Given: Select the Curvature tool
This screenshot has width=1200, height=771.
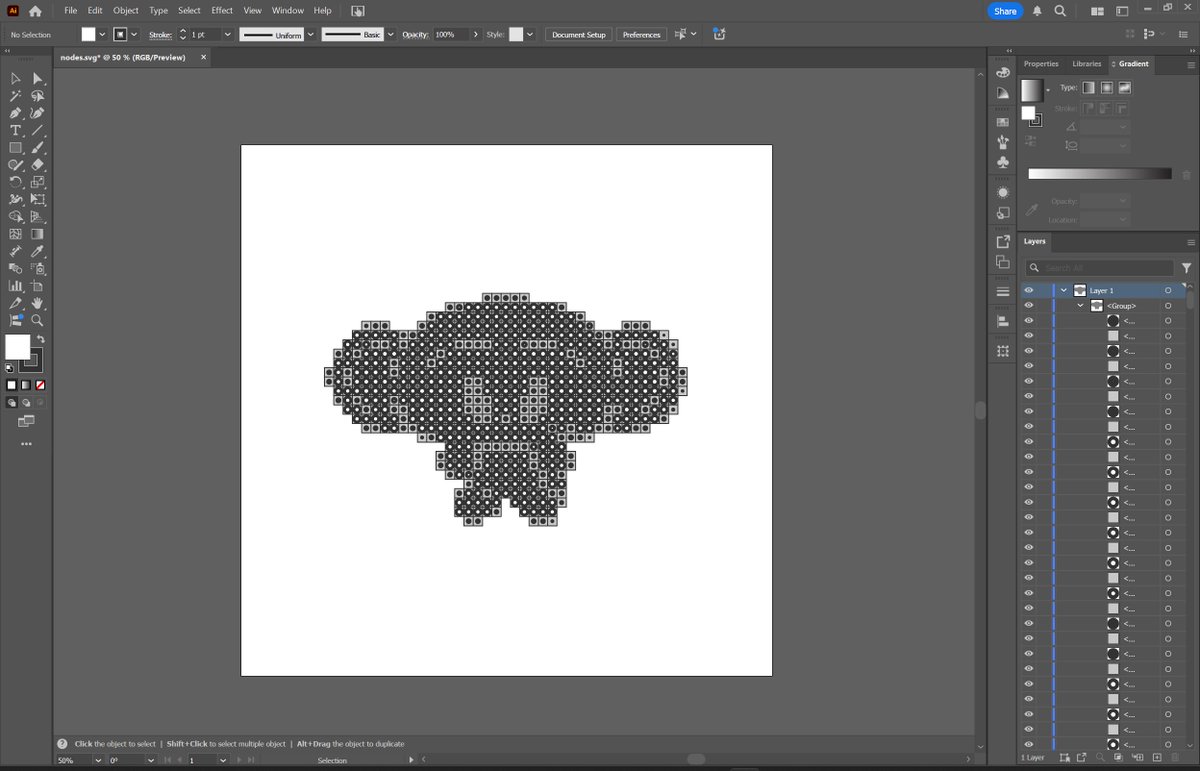Looking at the screenshot, I should [x=37, y=113].
